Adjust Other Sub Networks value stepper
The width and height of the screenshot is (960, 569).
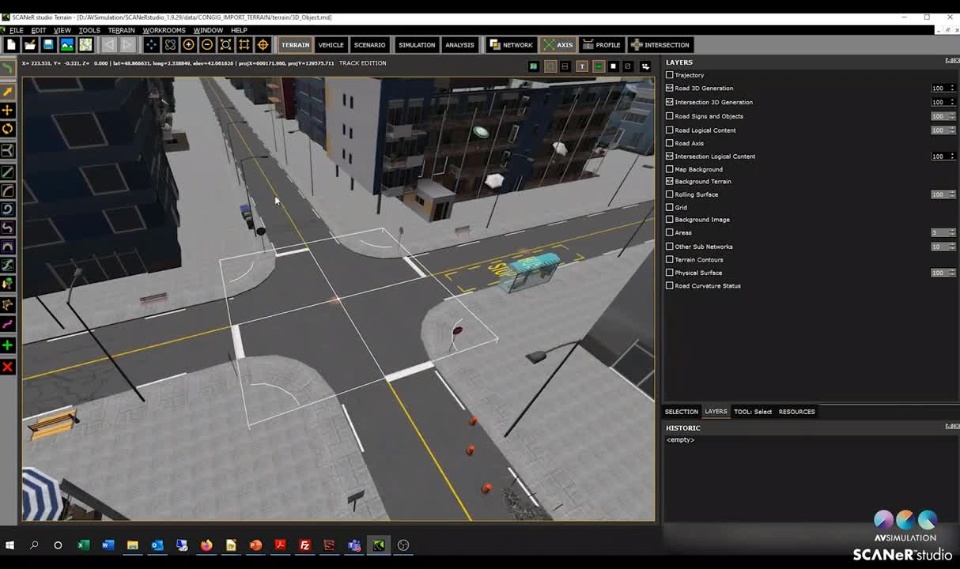tap(952, 247)
